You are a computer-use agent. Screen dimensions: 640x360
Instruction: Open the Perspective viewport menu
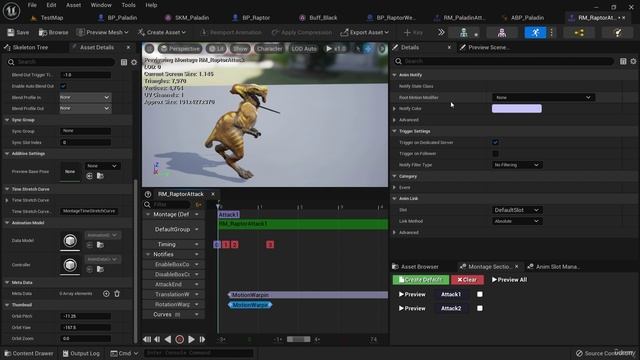click(180, 49)
